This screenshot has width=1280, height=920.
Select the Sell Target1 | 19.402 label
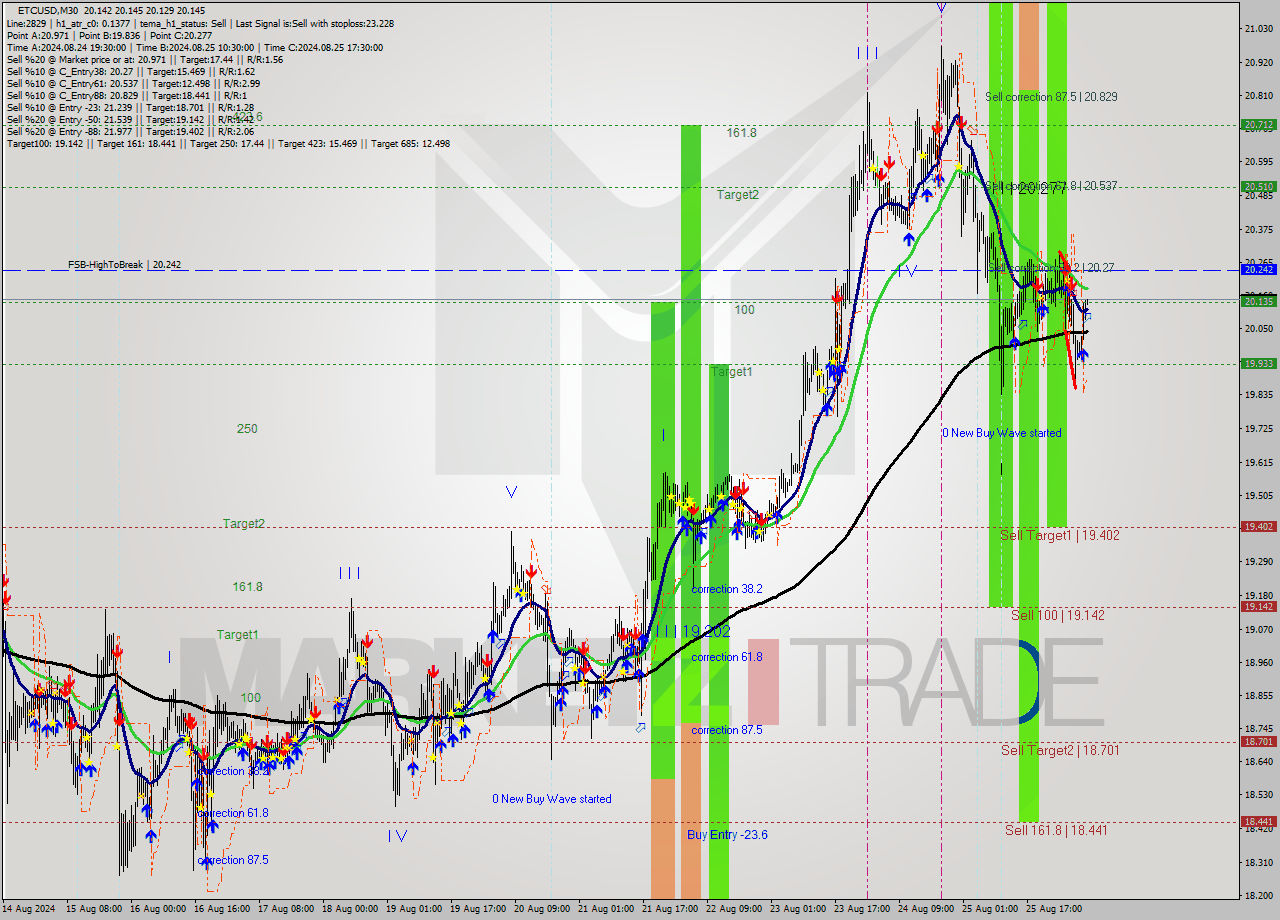[x=1060, y=535]
